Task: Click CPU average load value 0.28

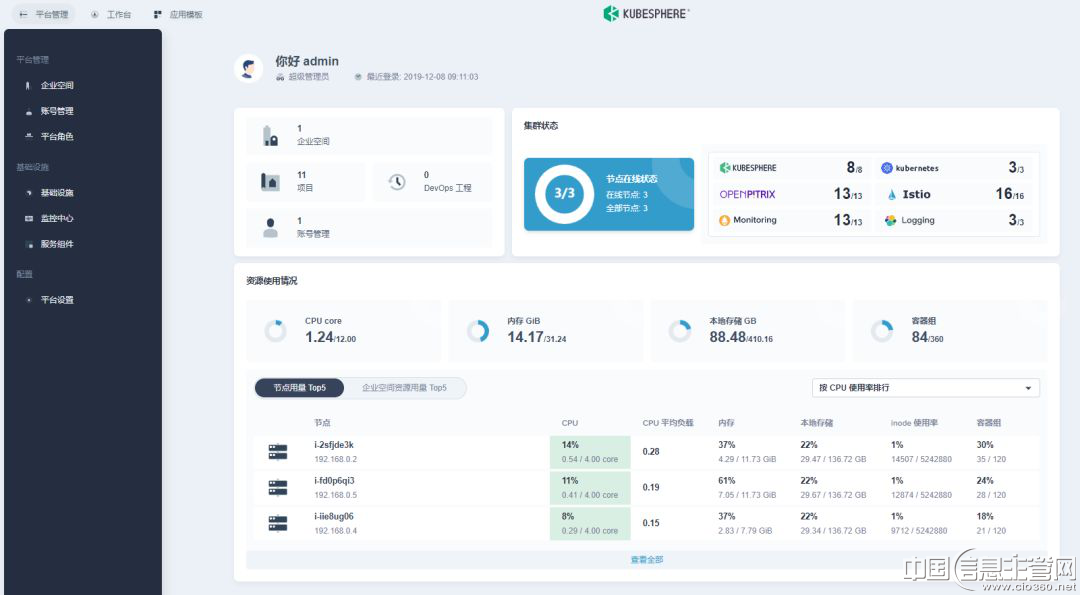Action: click(x=651, y=452)
